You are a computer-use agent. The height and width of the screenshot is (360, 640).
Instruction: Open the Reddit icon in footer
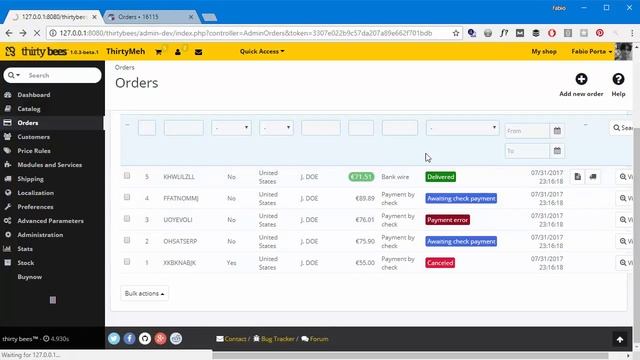tap(176, 338)
